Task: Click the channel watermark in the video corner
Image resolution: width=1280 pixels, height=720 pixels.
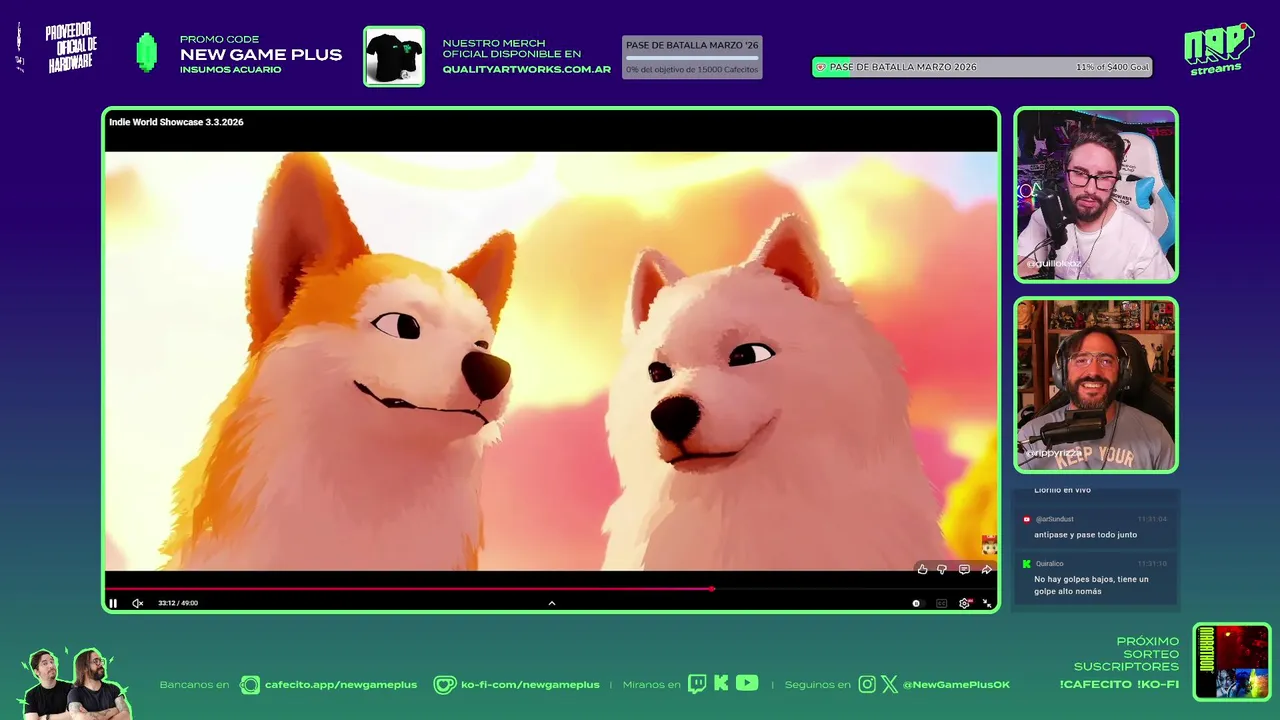Action: [989, 545]
